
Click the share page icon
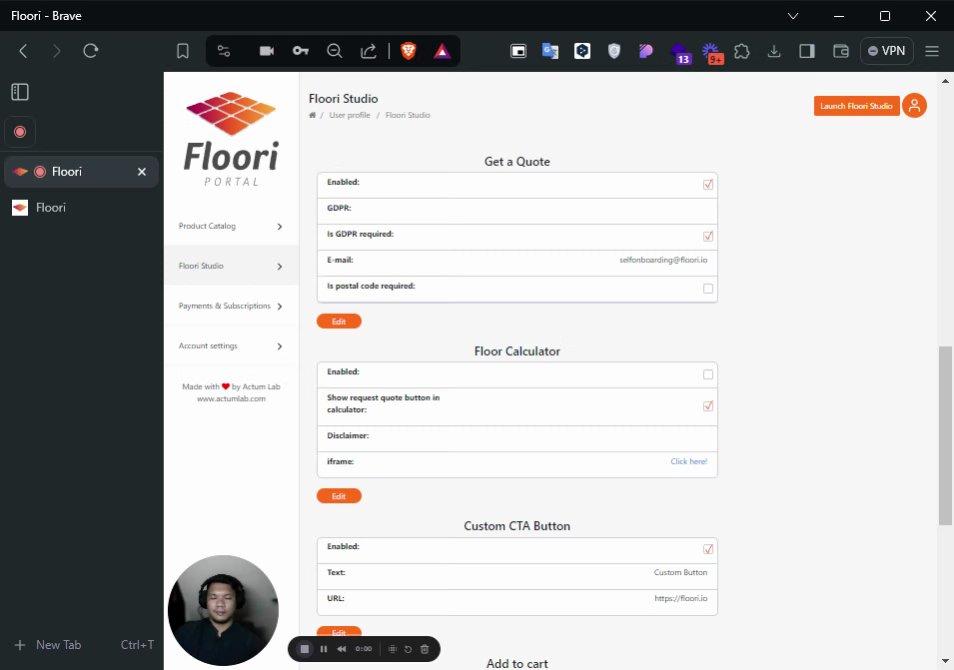click(x=368, y=51)
